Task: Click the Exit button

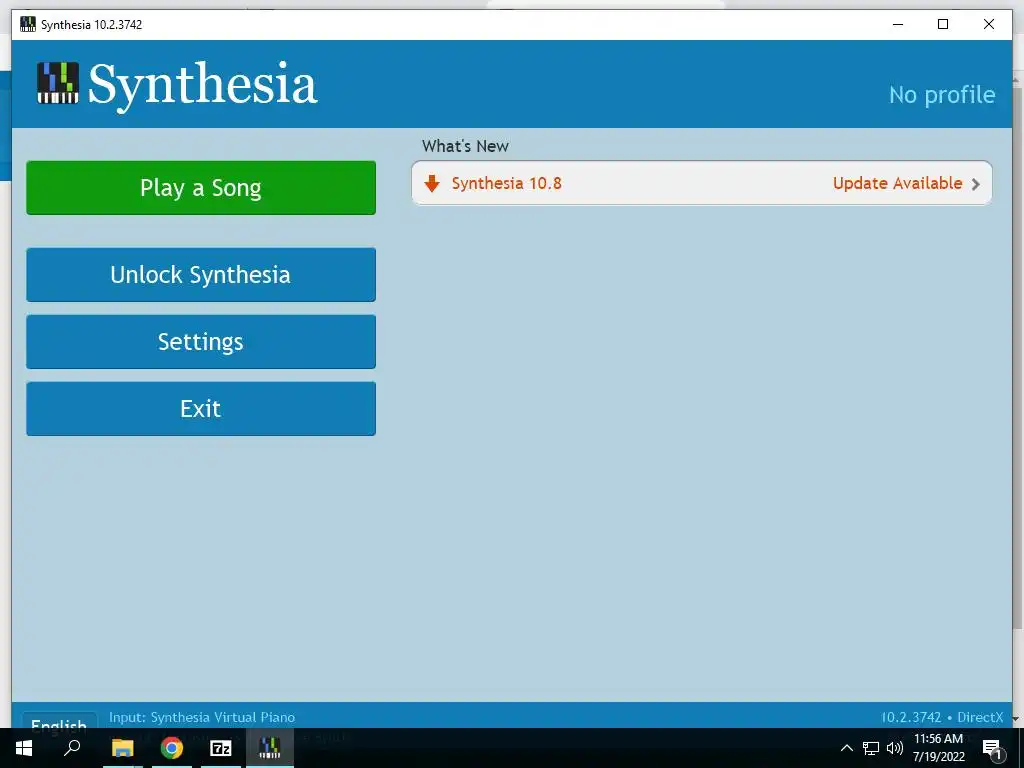Action: [x=200, y=409]
